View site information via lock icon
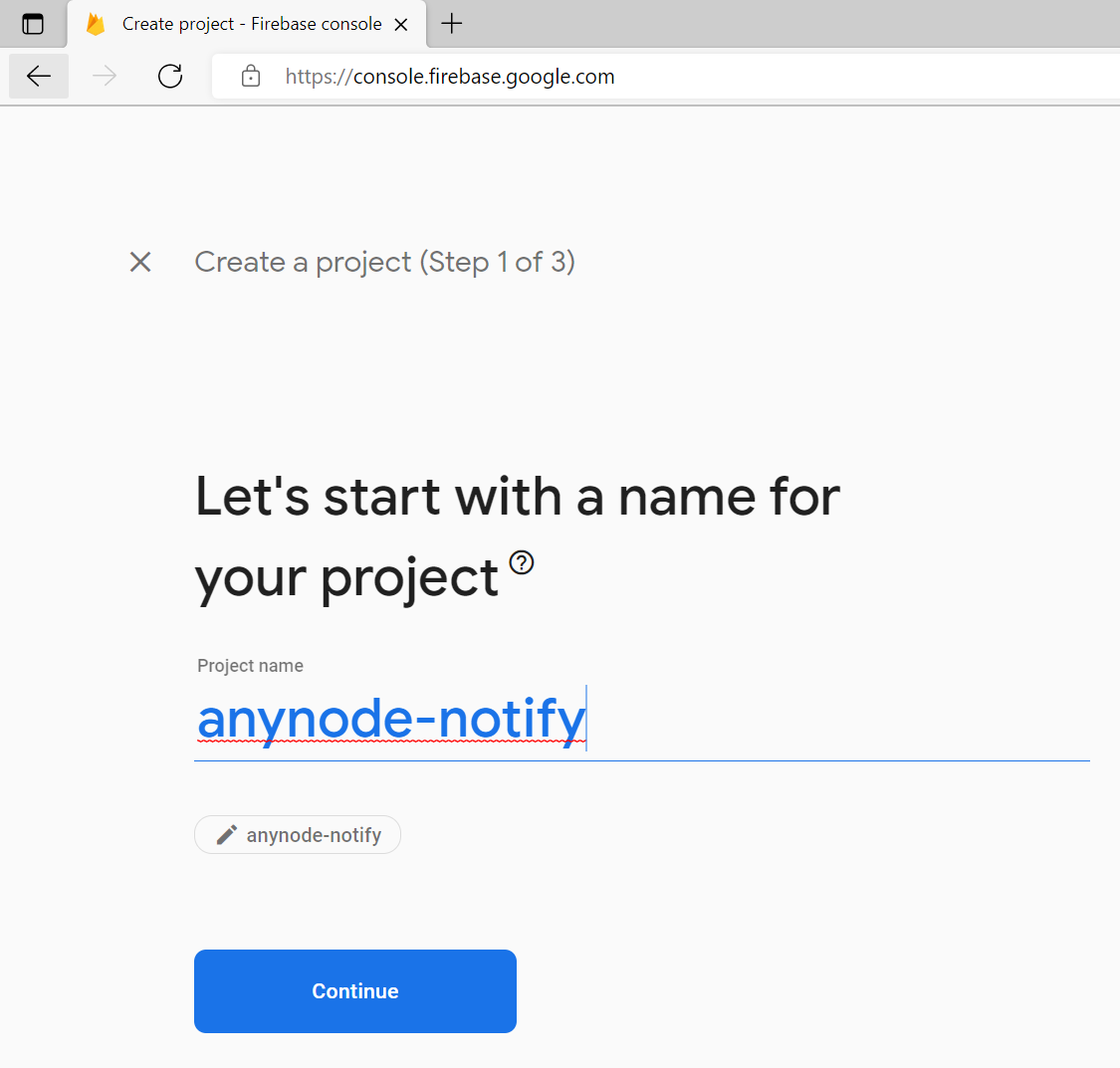 pyautogui.click(x=251, y=77)
